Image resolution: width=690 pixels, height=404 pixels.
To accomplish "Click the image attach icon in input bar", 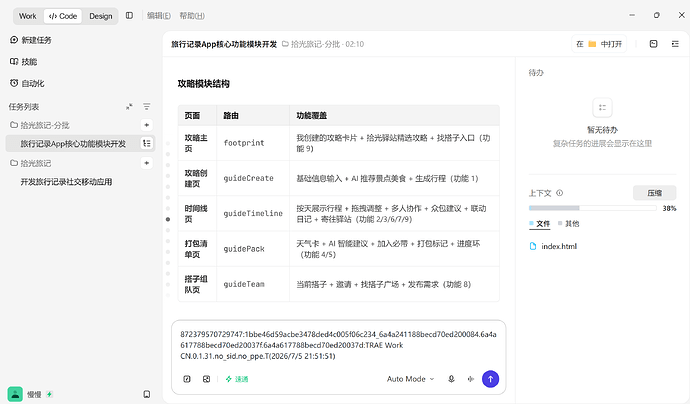I will tap(206, 379).
